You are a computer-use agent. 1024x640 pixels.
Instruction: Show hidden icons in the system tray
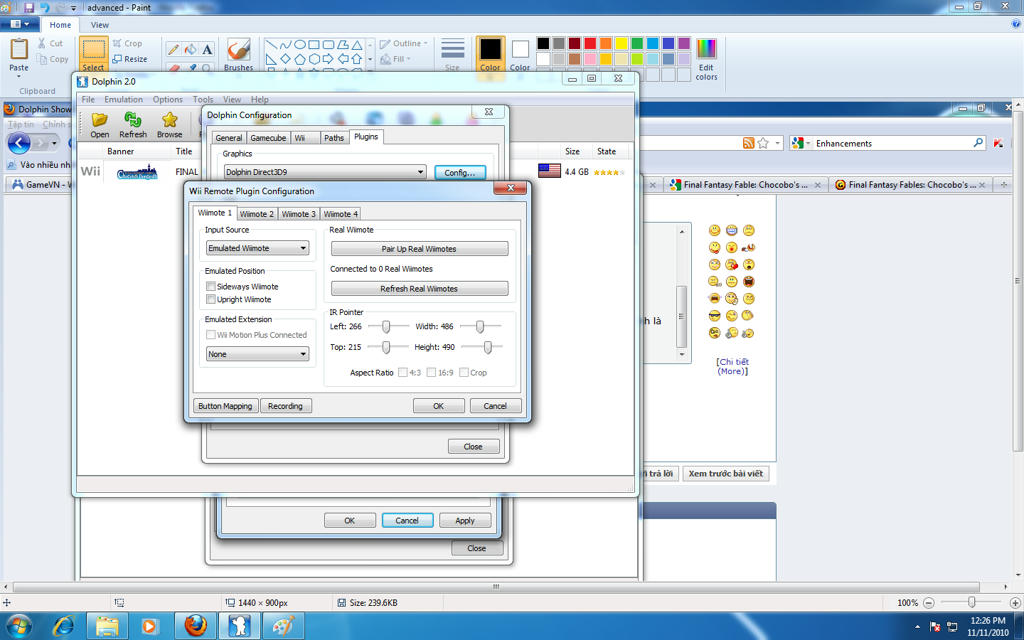(x=917, y=626)
